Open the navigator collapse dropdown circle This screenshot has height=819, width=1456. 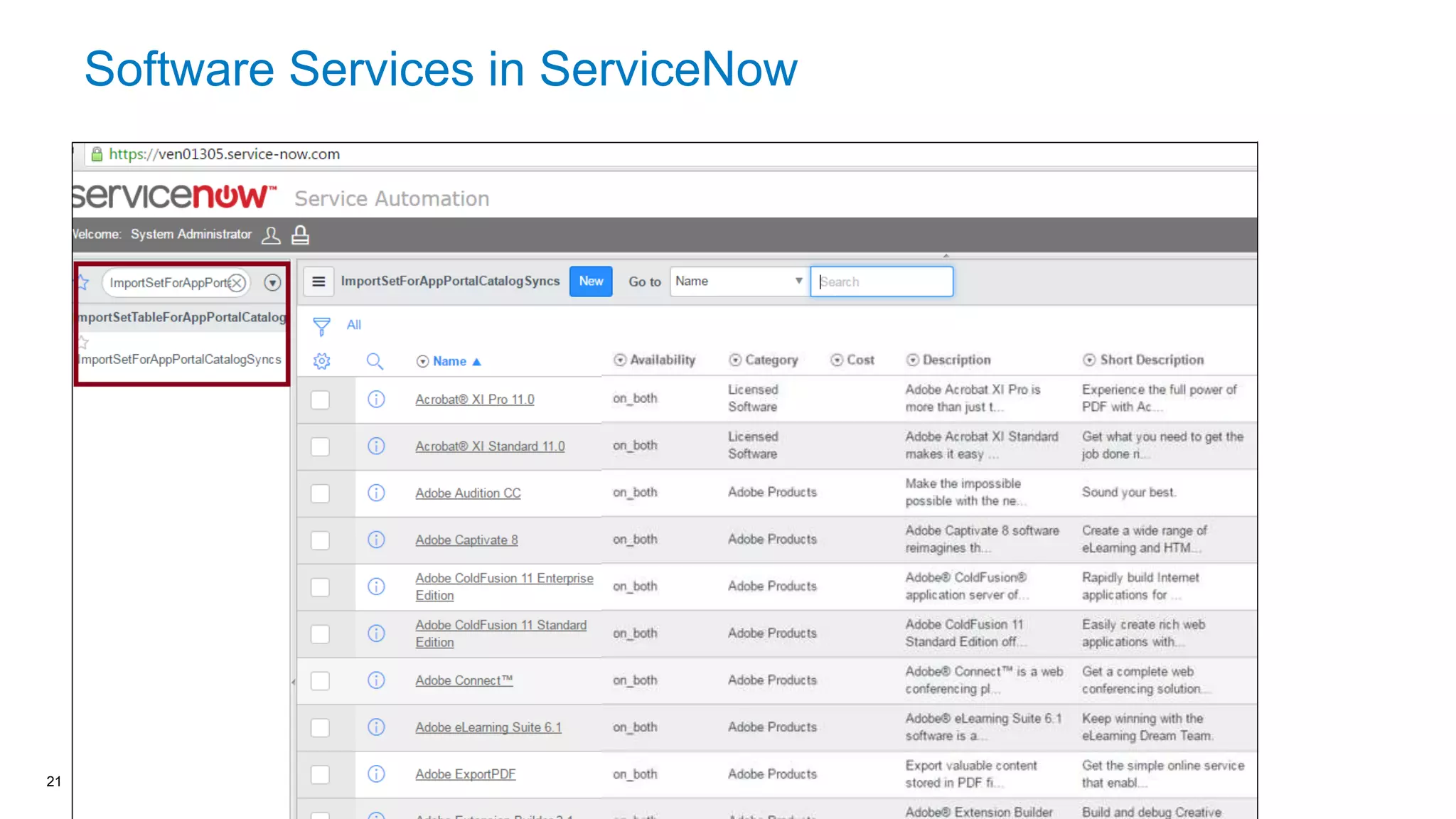(x=272, y=283)
